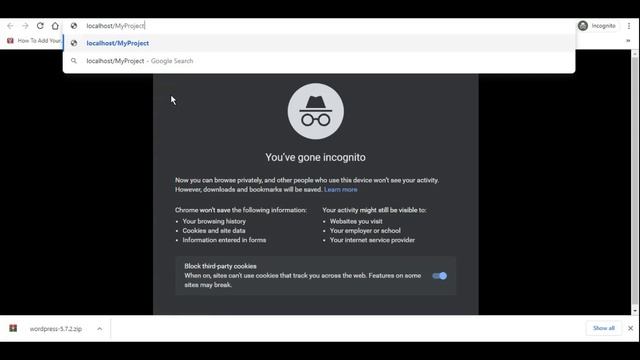This screenshot has height=360, width=640.
Task: Click the Cookies and site data bullet
Action: click(214, 231)
